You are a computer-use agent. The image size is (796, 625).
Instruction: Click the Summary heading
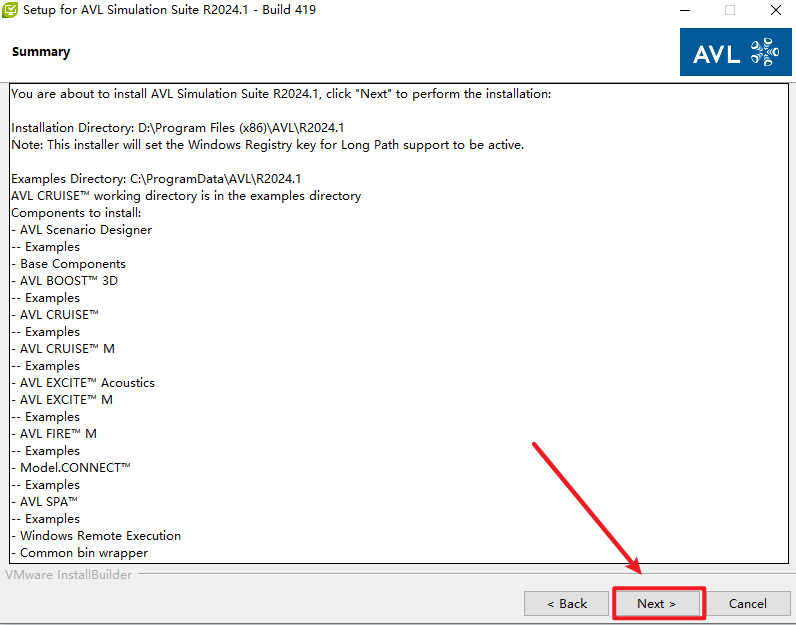(41, 52)
